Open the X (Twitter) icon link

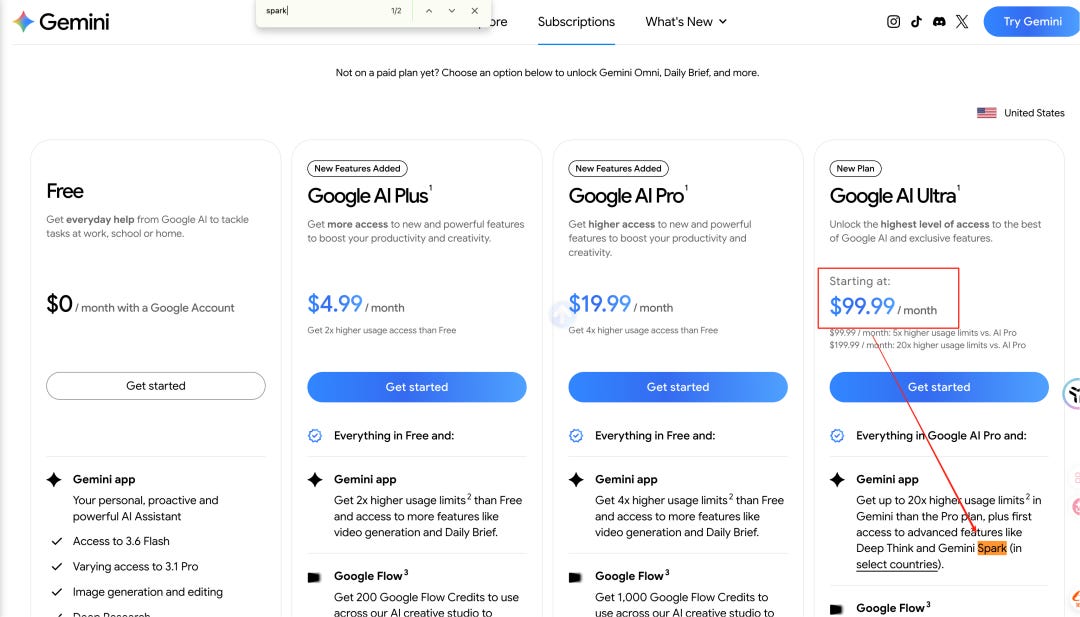(x=962, y=21)
